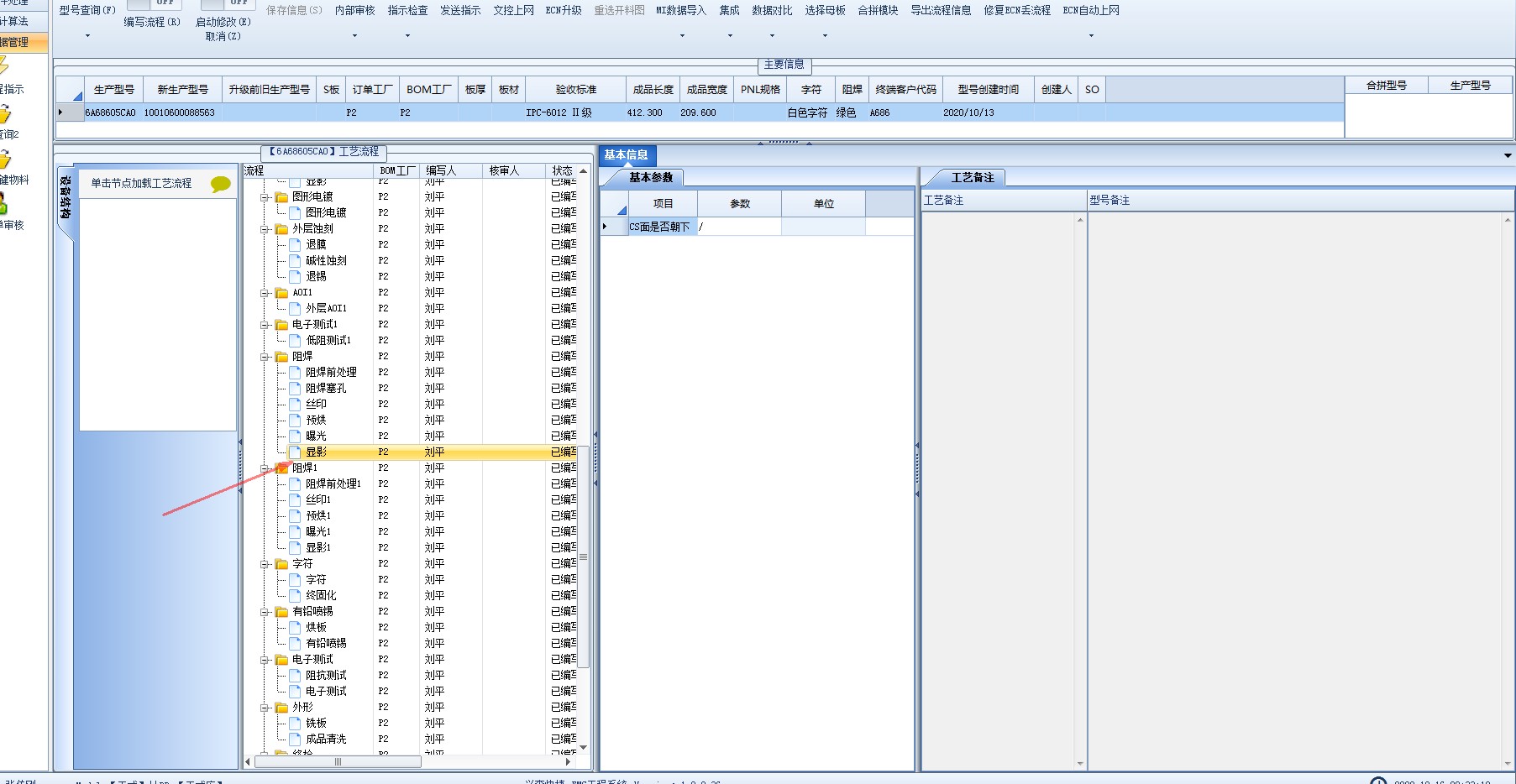This screenshot has height=784, width=1516.
Task: Click the 外层蚀刻 folder icon
Action: pyautogui.click(x=282, y=228)
